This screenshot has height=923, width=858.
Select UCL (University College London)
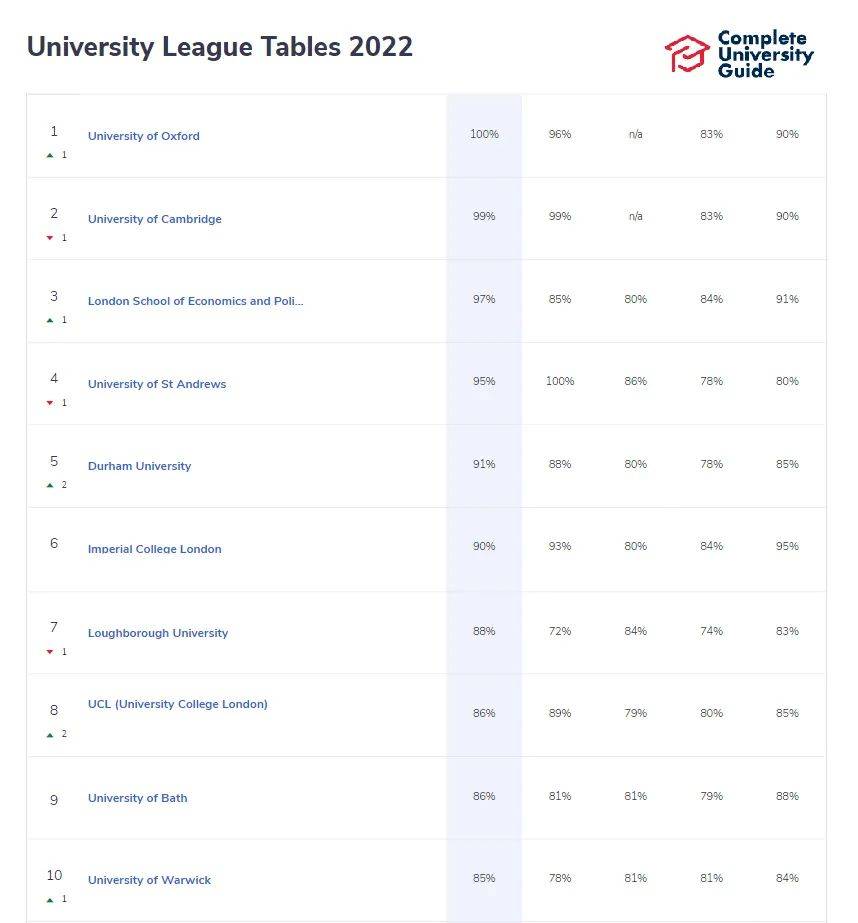tap(178, 704)
